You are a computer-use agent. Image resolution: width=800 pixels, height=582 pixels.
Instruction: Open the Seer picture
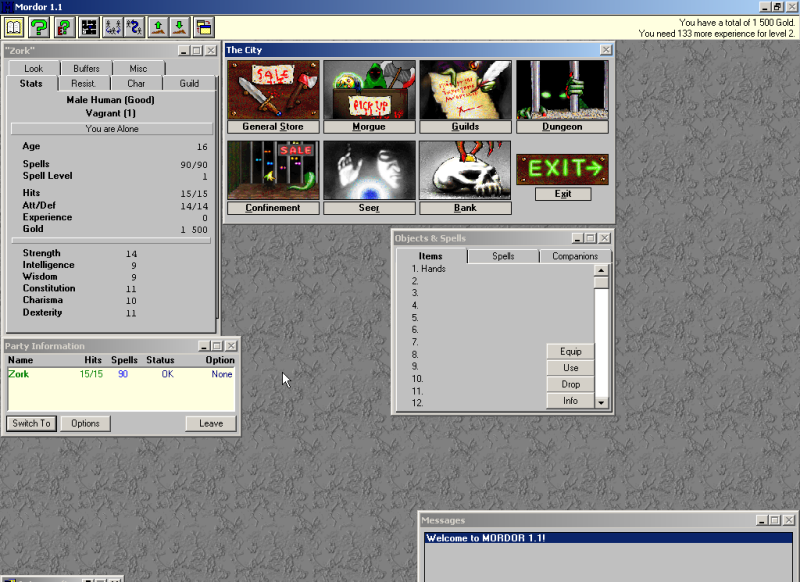click(369, 170)
